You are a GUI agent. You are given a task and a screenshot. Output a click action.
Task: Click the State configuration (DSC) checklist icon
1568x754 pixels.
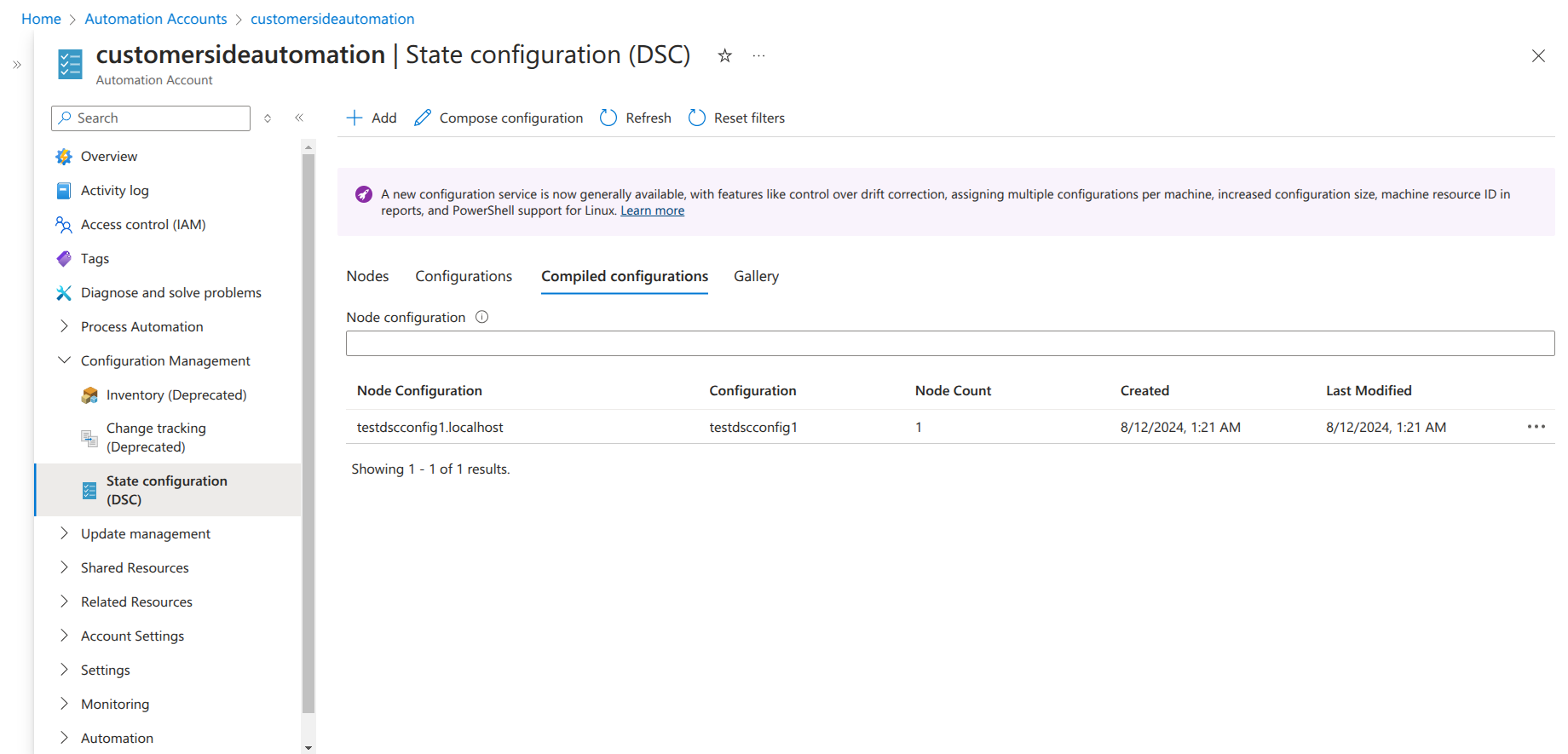89,491
